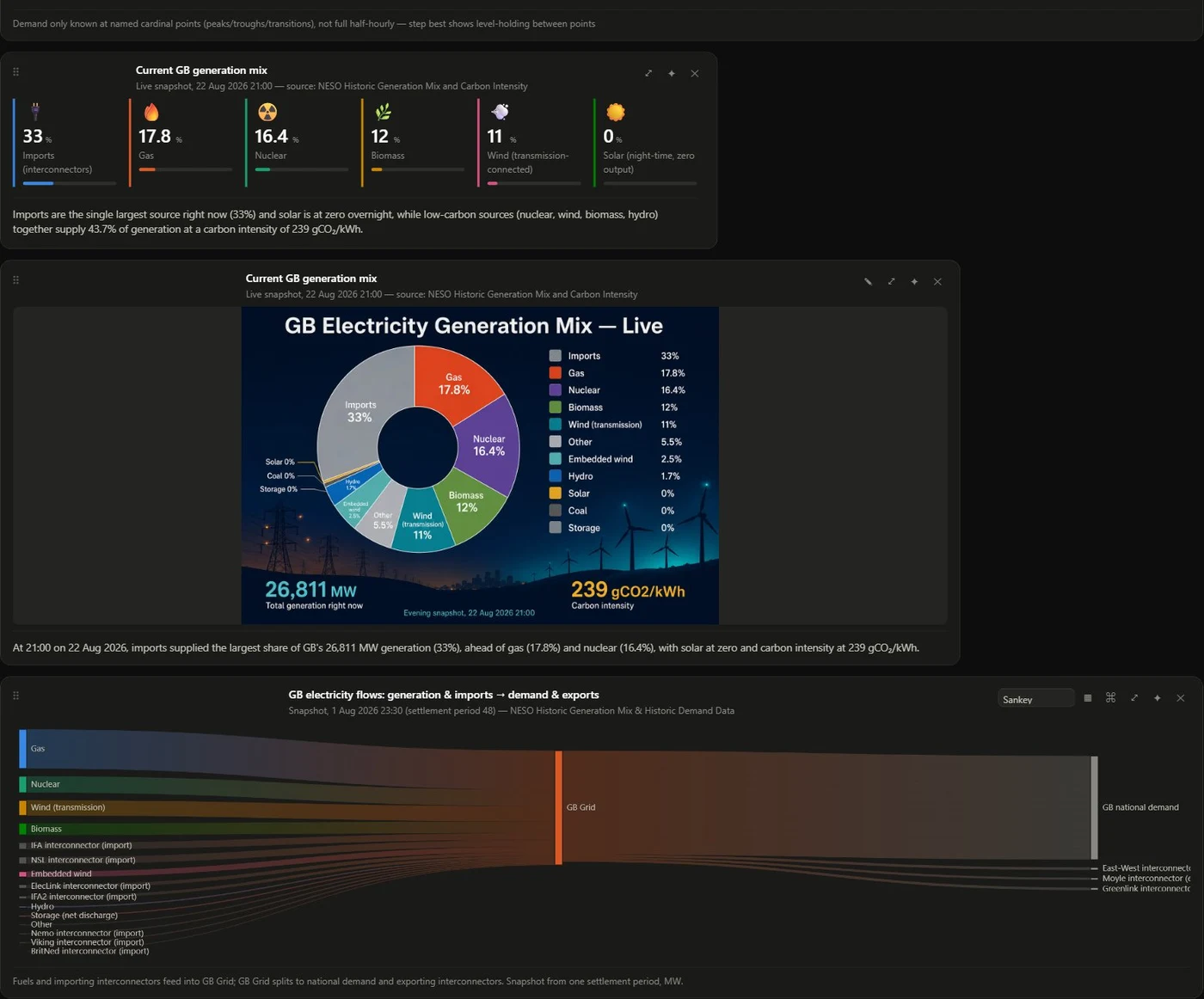This screenshot has height=999, width=1204.
Task: Click the Nuclear 16.4% progress bar
Action: coord(302,169)
